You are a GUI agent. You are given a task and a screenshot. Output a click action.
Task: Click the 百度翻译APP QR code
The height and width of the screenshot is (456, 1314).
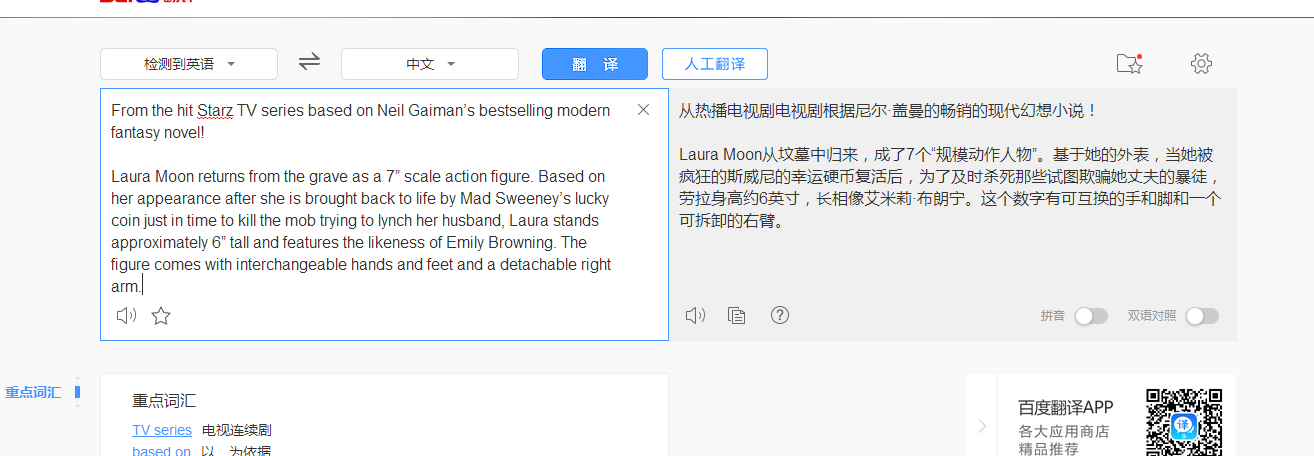pyautogui.click(x=1184, y=422)
